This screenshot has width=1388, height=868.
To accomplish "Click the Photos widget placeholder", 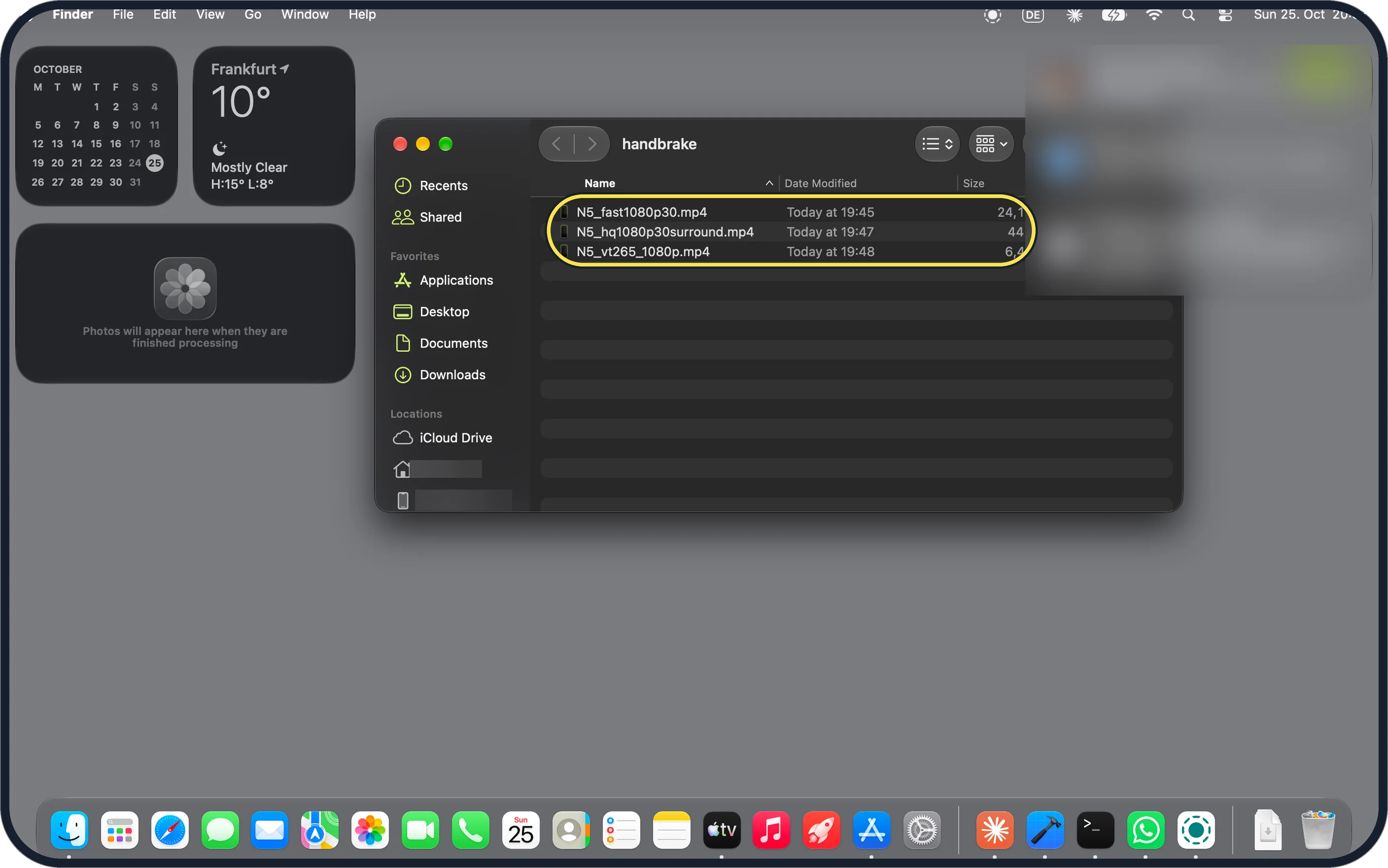I will [185, 303].
